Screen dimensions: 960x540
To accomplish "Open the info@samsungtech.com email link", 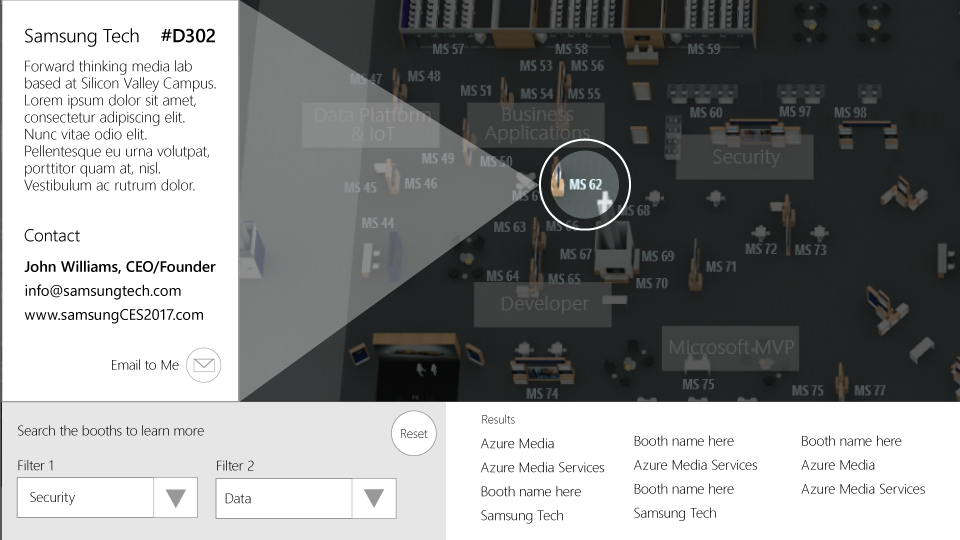I will pos(103,291).
